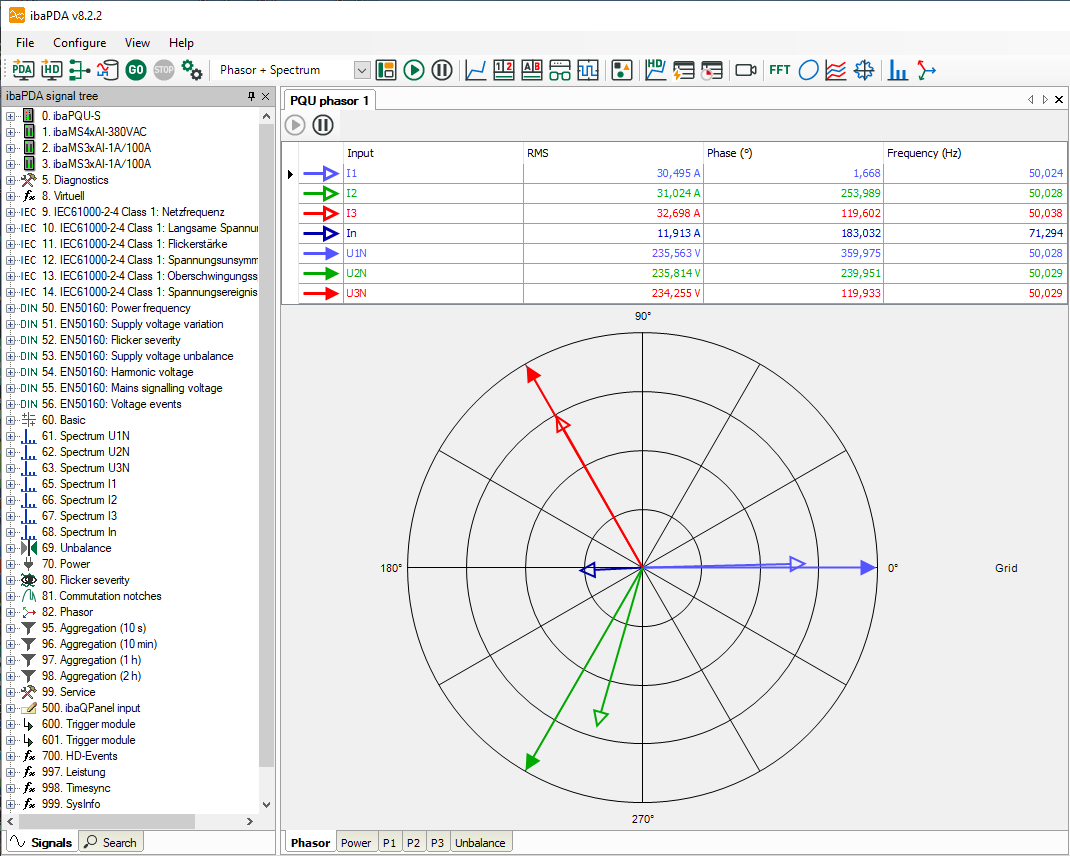The image size is (1070, 856).
Task: Click the camera view icon in the toolbar
Action: tap(745, 70)
